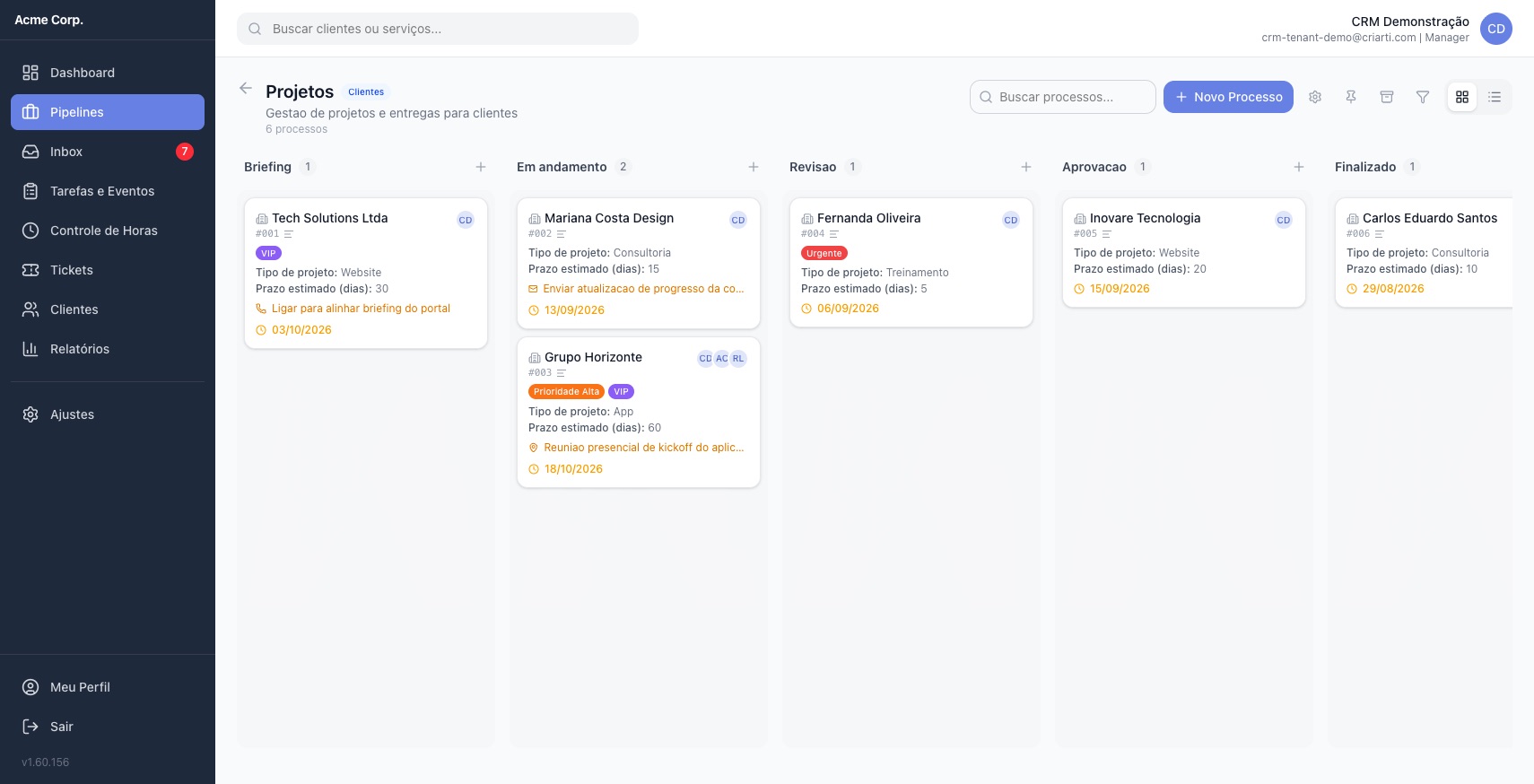Image resolution: width=1534 pixels, height=784 pixels.
Task: Click the VIP tag on Tech Solutions card
Action: click(x=268, y=253)
